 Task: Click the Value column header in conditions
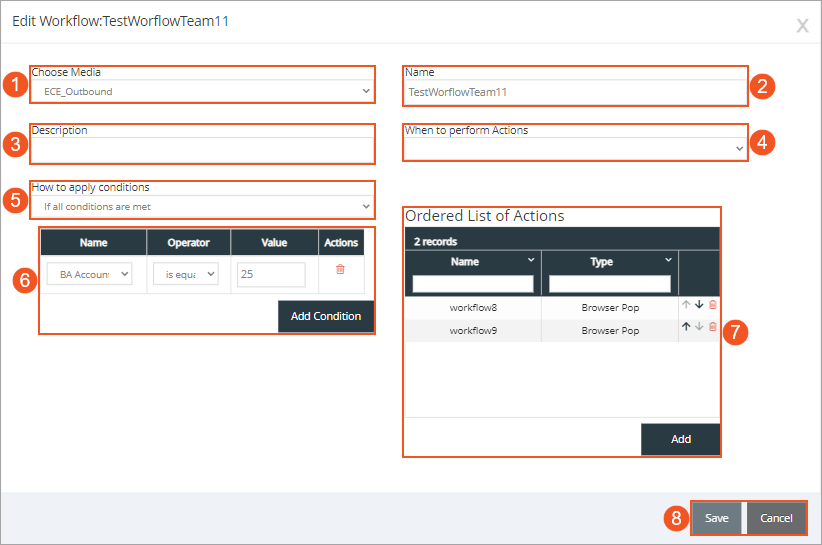(274, 243)
